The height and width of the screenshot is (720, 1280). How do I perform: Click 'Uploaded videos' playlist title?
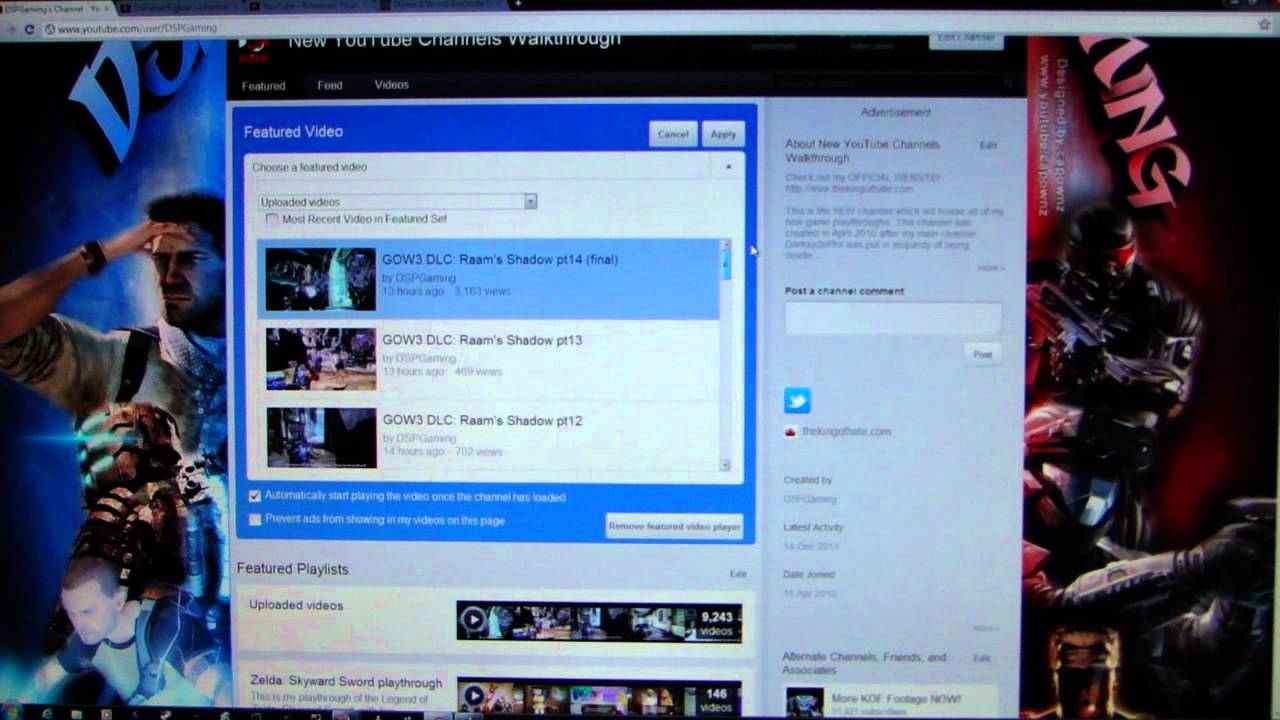click(x=296, y=605)
